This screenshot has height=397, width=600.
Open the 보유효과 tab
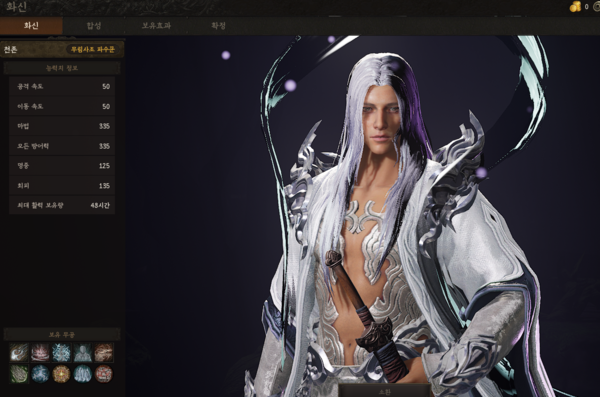click(x=156, y=26)
